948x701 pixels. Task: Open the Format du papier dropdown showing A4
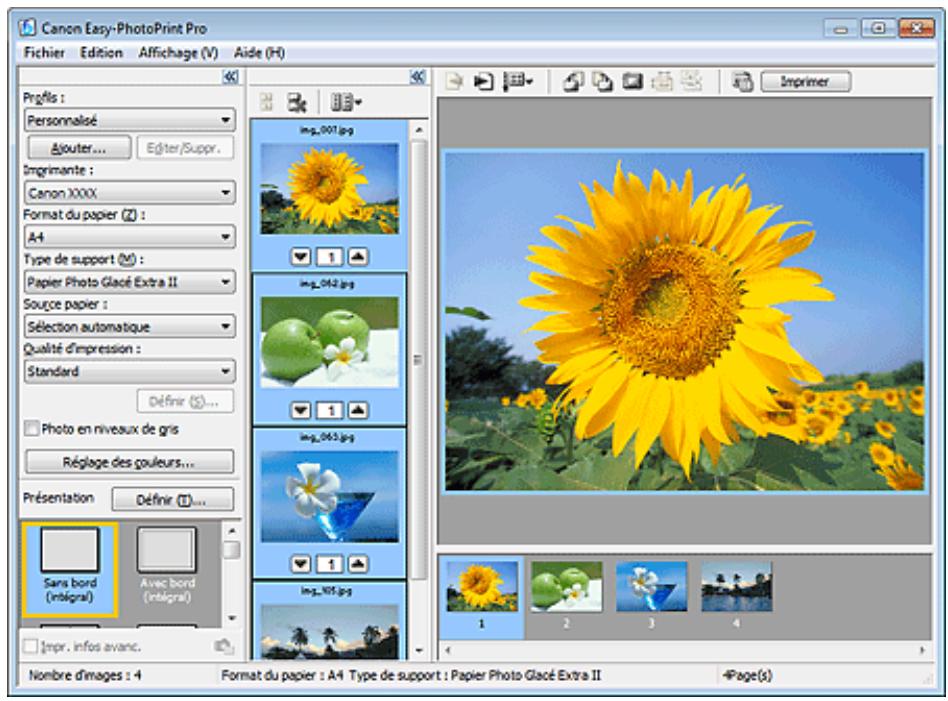(x=130, y=237)
